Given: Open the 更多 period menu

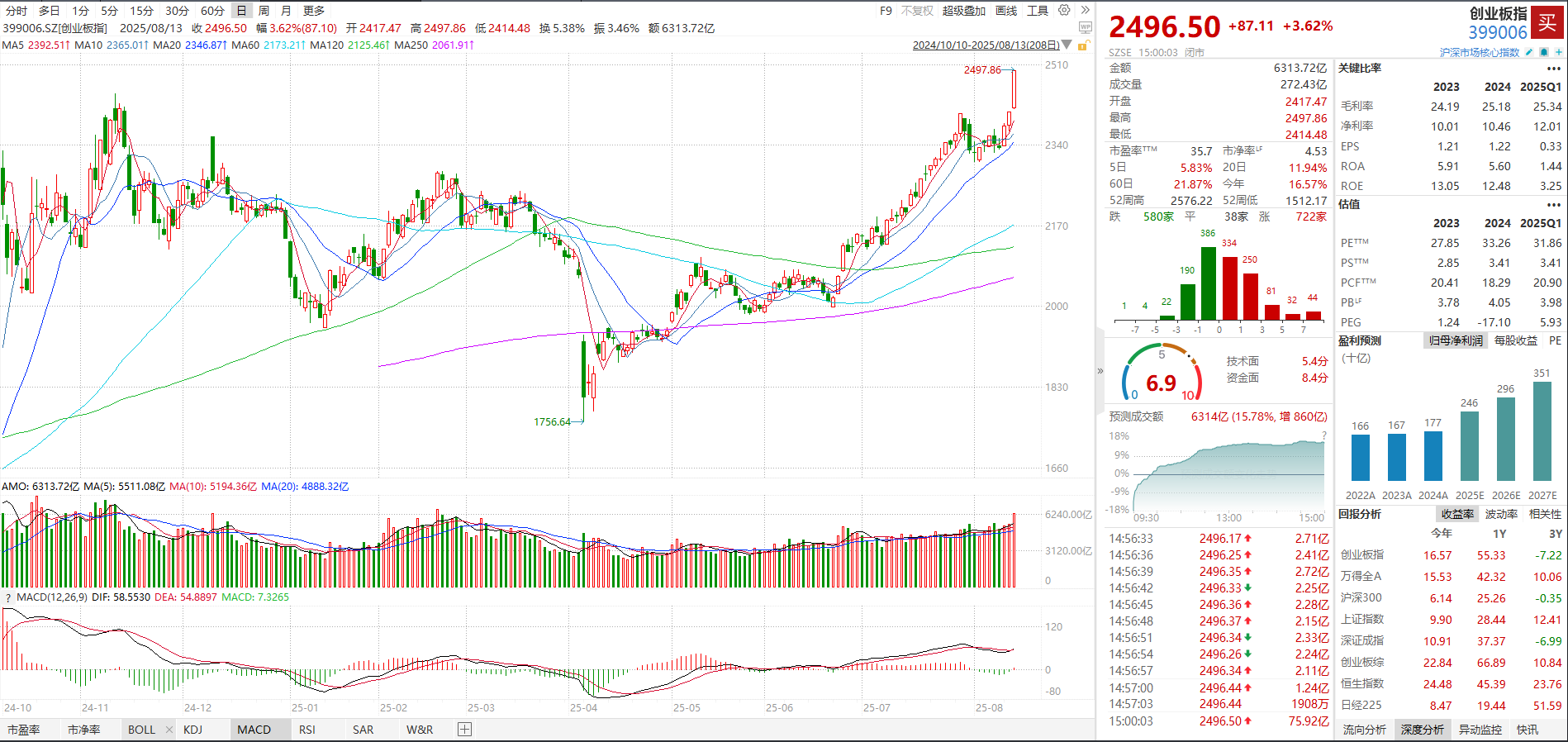Looking at the screenshot, I should [x=314, y=11].
